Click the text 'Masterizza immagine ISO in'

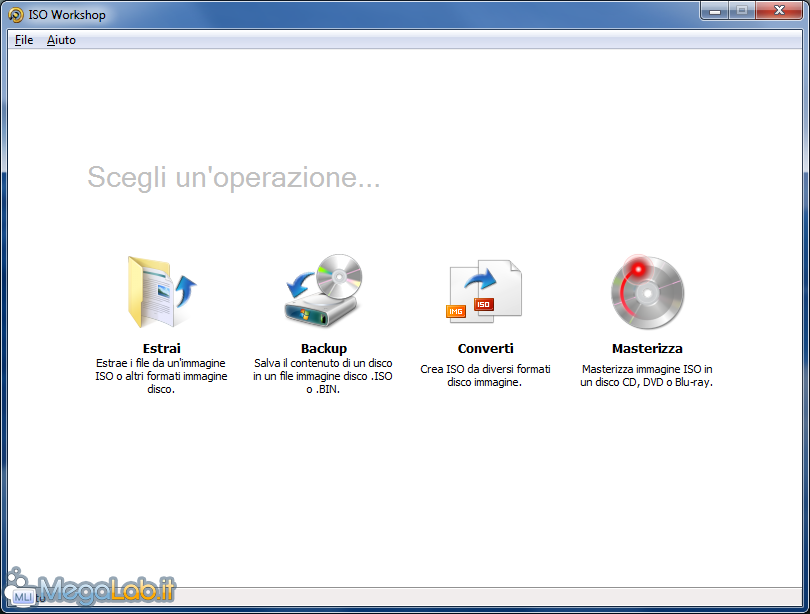point(647,369)
